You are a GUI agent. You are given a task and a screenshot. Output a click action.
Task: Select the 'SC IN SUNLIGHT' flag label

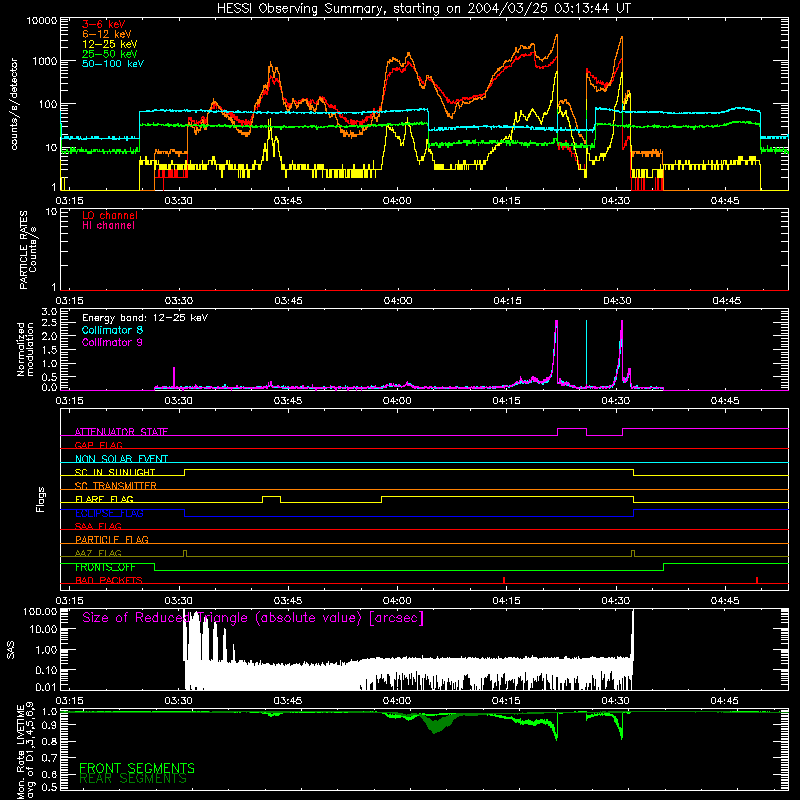tap(115, 472)
